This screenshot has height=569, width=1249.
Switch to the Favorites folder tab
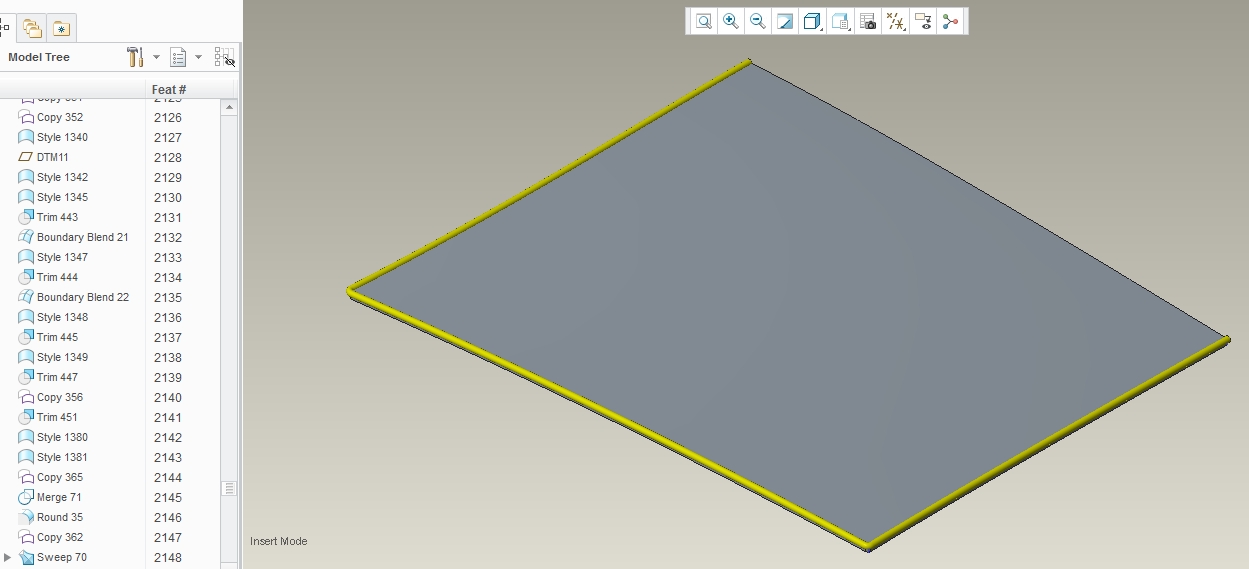[61, 28]
